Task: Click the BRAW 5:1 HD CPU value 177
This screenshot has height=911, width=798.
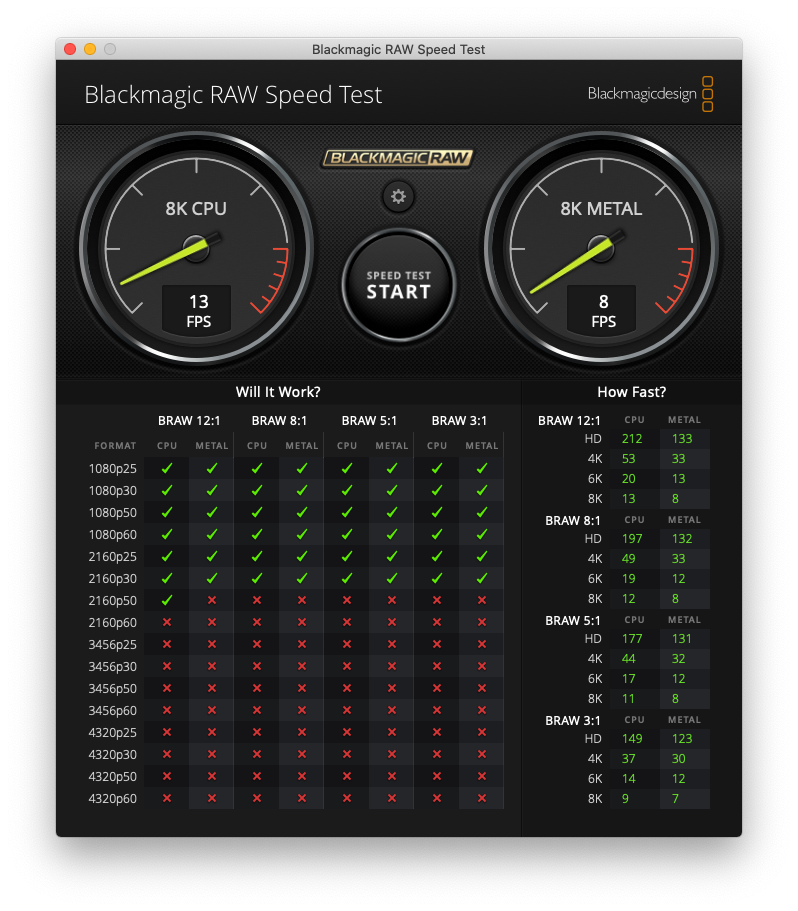Action: (x=632, y=639)
